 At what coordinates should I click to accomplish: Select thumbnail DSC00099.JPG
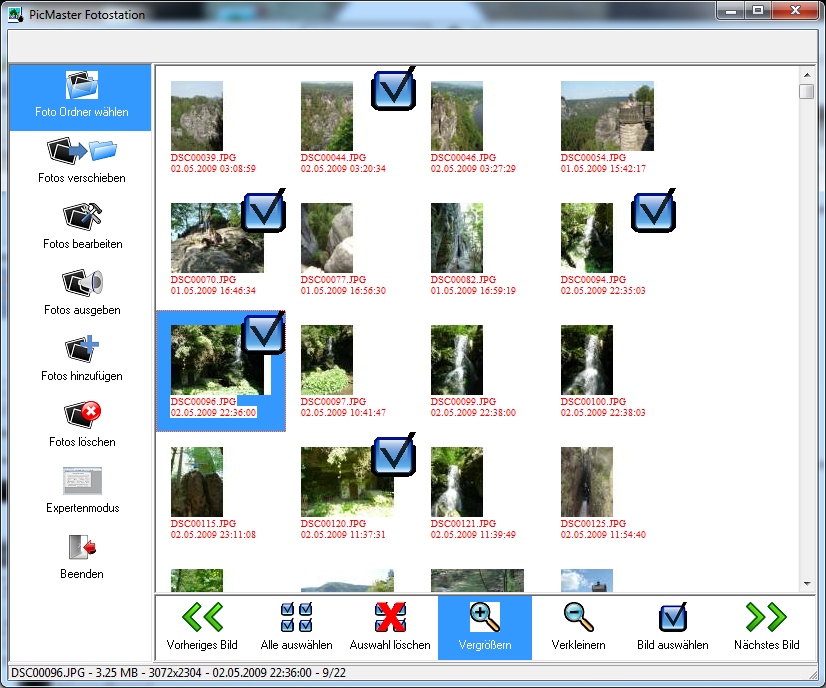point(457,360)
